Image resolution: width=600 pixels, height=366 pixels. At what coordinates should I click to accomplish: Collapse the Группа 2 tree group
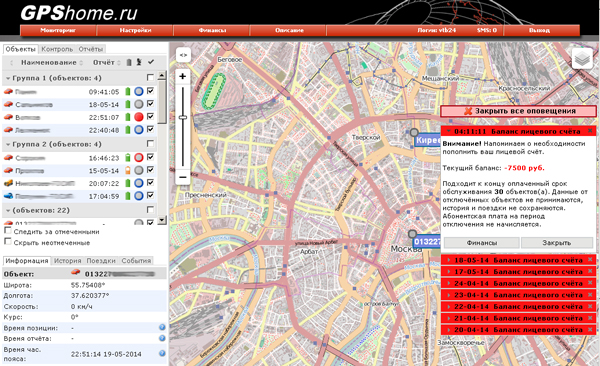tap(8, 144)
